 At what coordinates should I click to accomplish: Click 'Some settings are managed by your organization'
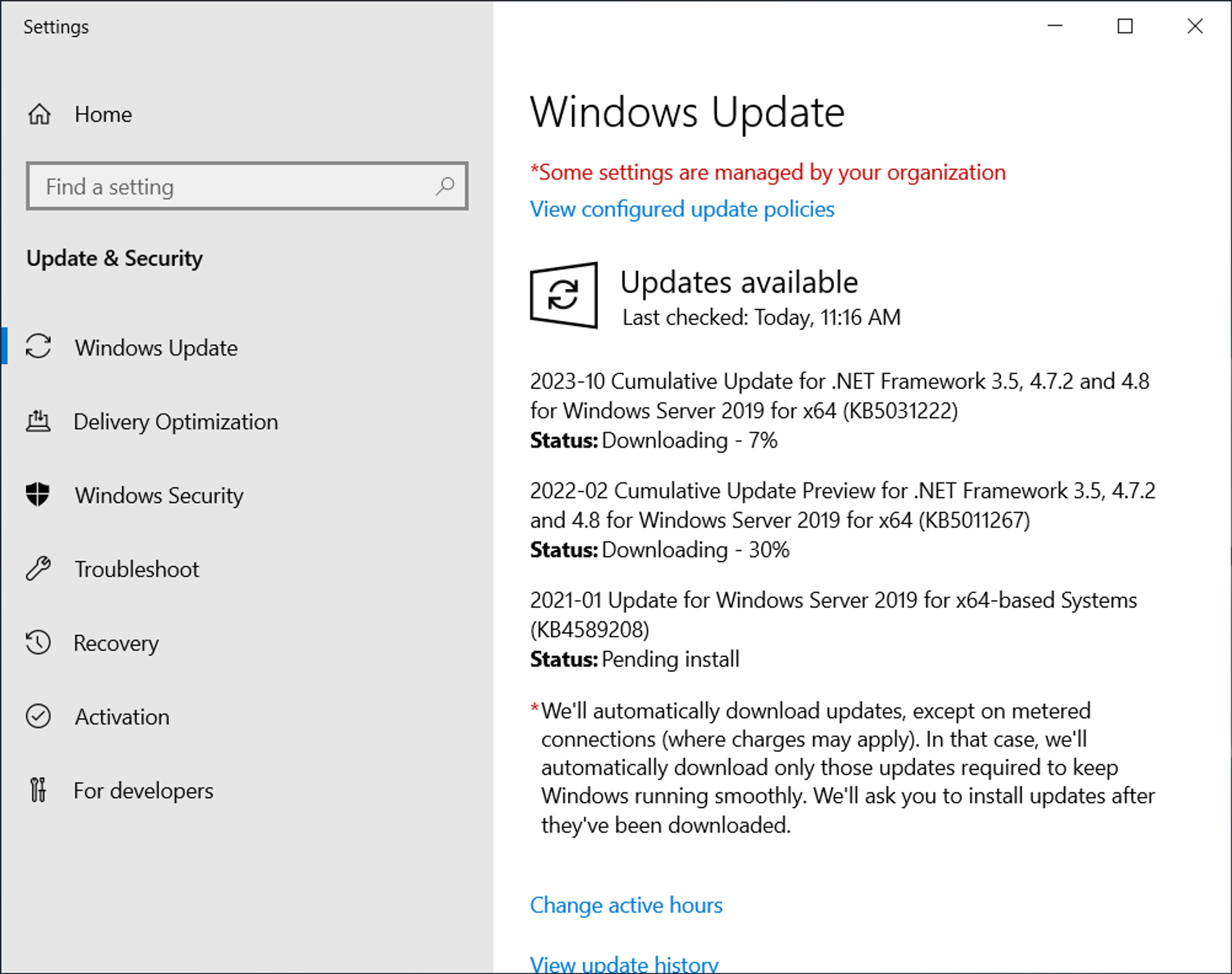tap(768, 172)
